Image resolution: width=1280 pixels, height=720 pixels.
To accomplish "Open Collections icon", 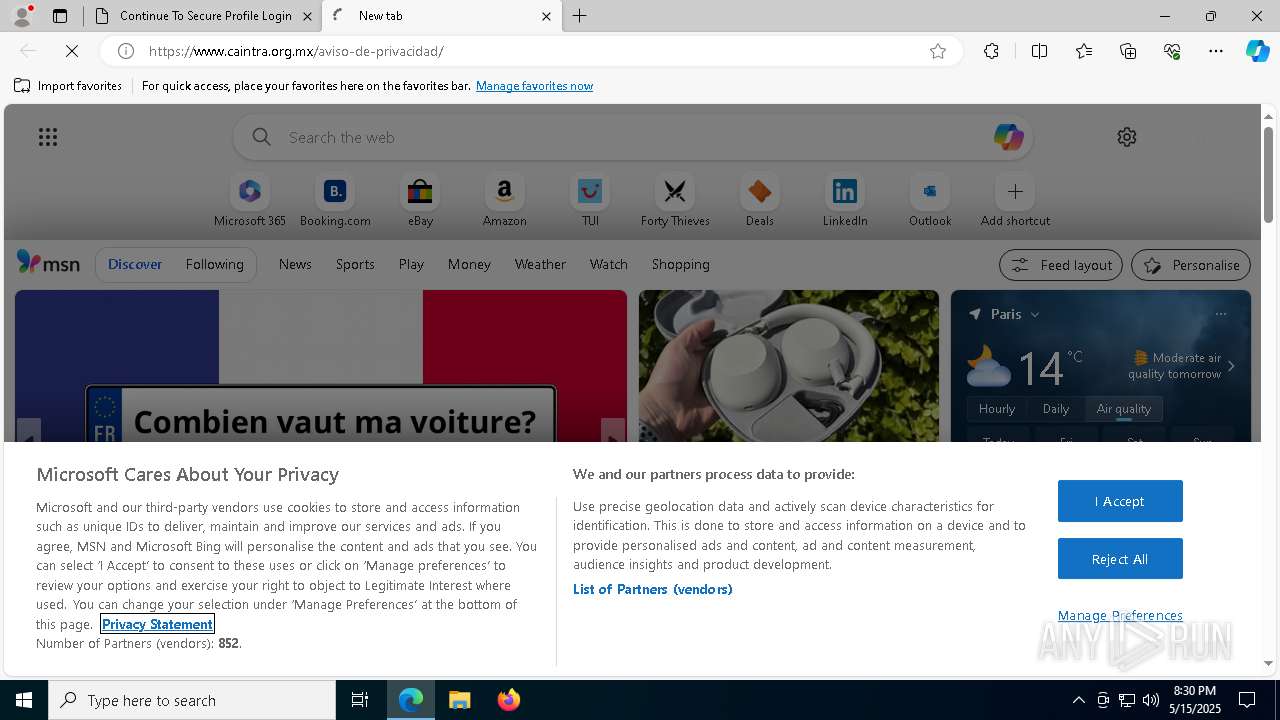I will coord(1128,51).
